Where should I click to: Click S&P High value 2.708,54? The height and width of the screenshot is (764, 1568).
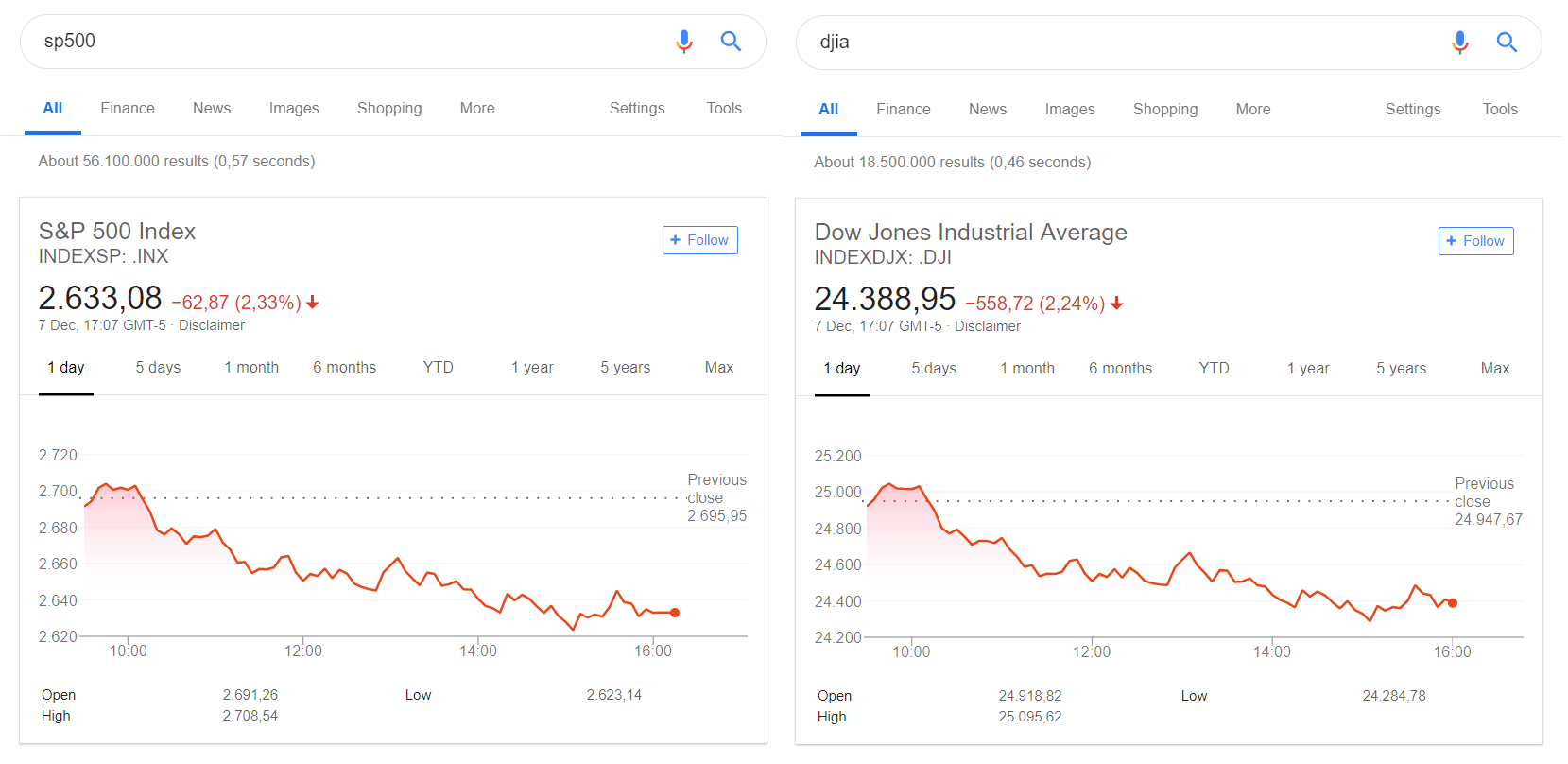click(250, 716)
